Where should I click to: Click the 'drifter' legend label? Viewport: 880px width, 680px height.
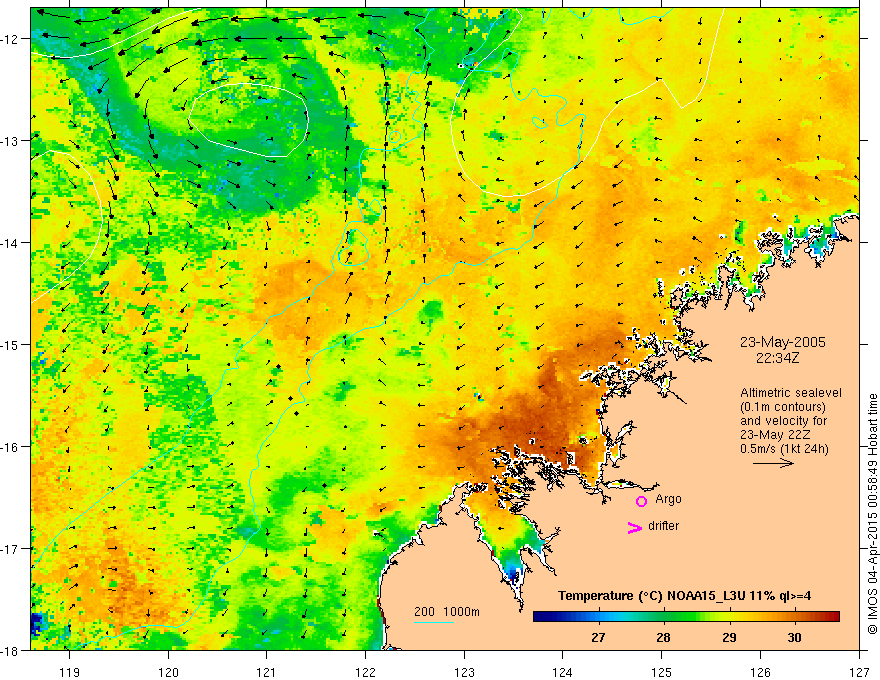[x=663, y=526]
